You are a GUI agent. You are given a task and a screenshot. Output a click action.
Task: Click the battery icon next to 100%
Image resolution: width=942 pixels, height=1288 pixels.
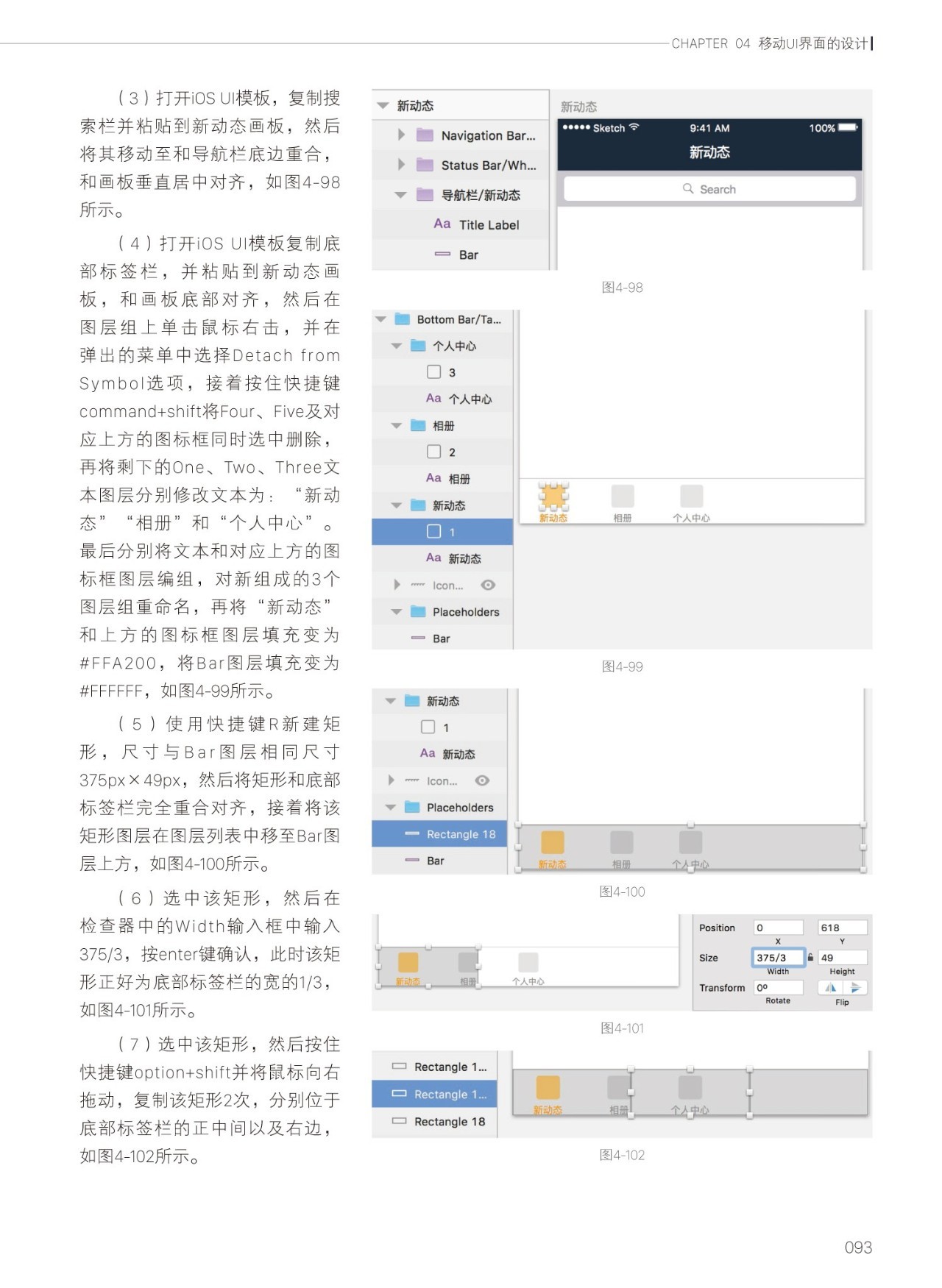point(848,127)
